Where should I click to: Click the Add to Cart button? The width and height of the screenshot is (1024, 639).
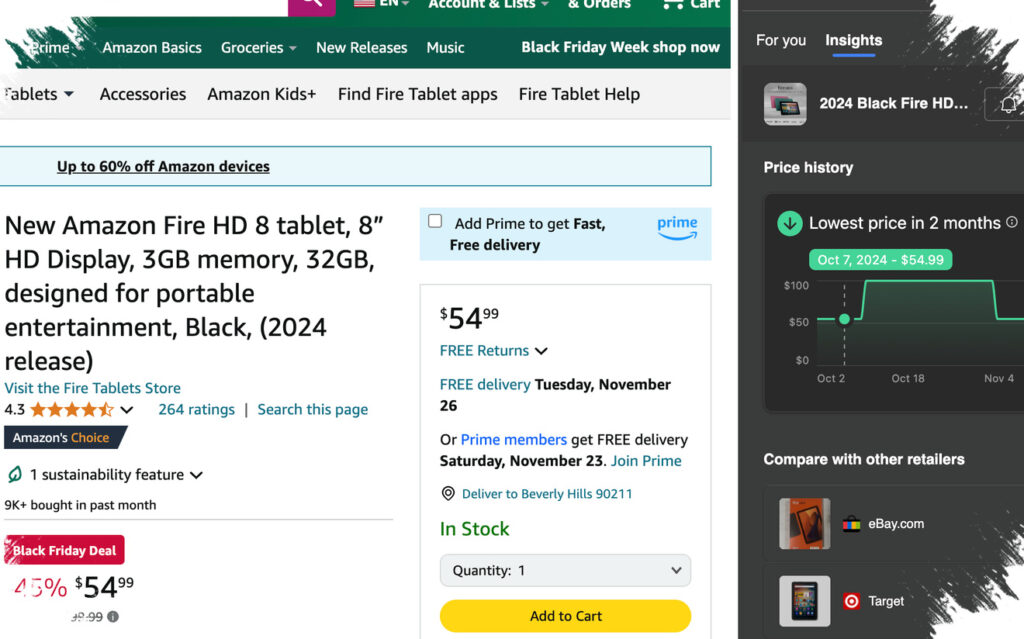coord(566,616)
